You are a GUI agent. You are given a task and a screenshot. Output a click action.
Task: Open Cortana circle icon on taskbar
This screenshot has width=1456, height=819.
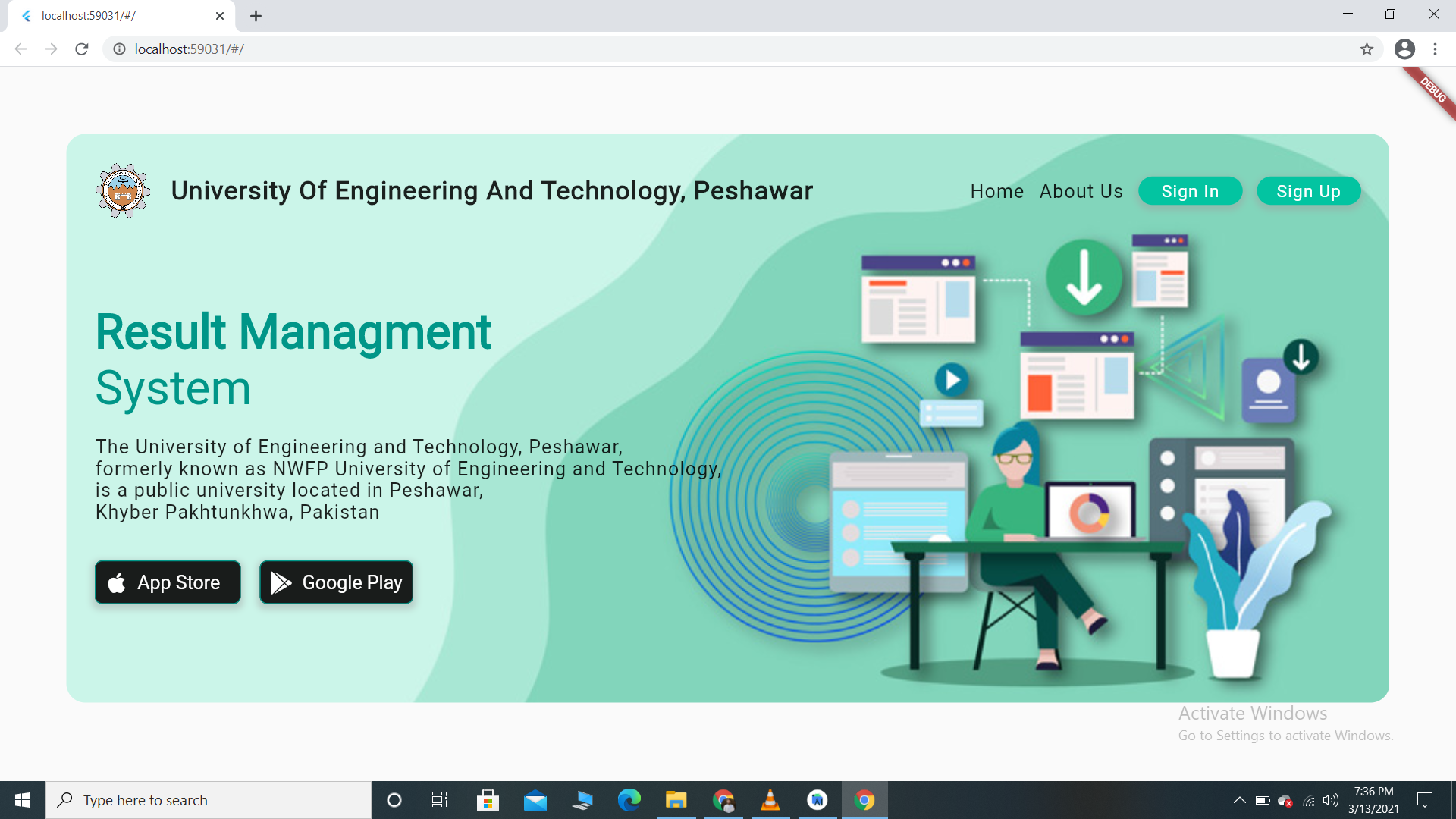click(x=394, y=800)
